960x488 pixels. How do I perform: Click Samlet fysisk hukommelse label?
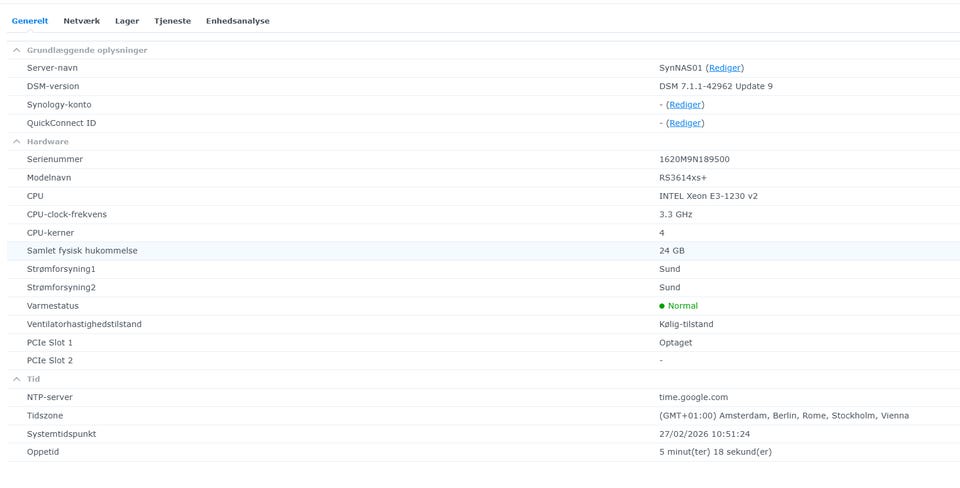(82, 251)
